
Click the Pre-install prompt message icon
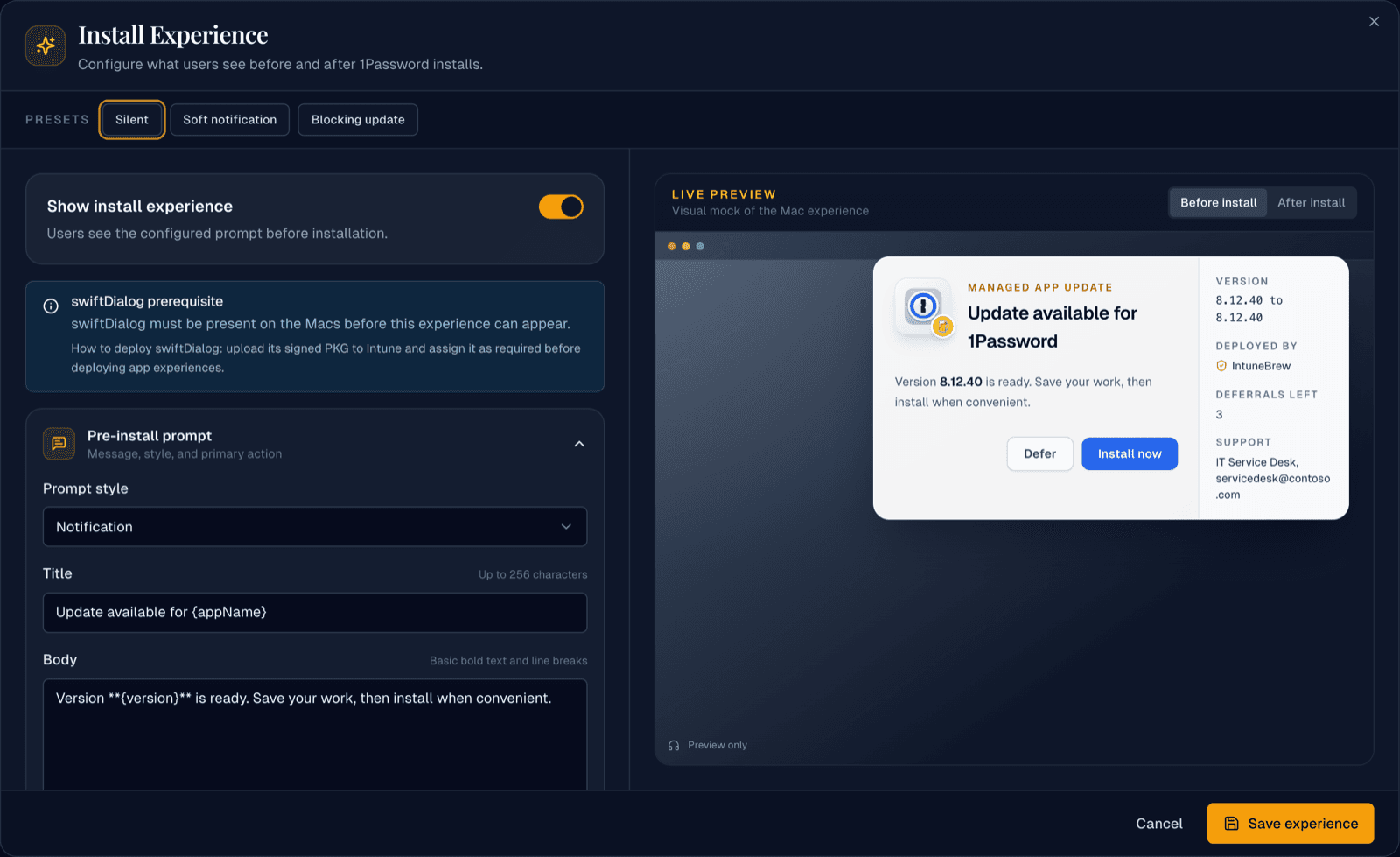click(59, 444)
